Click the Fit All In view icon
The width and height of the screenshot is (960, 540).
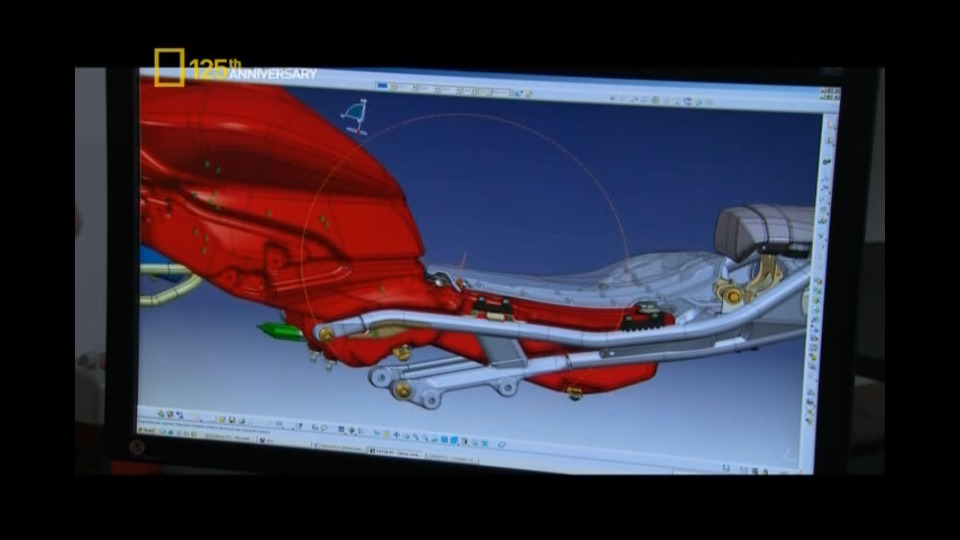386,433
